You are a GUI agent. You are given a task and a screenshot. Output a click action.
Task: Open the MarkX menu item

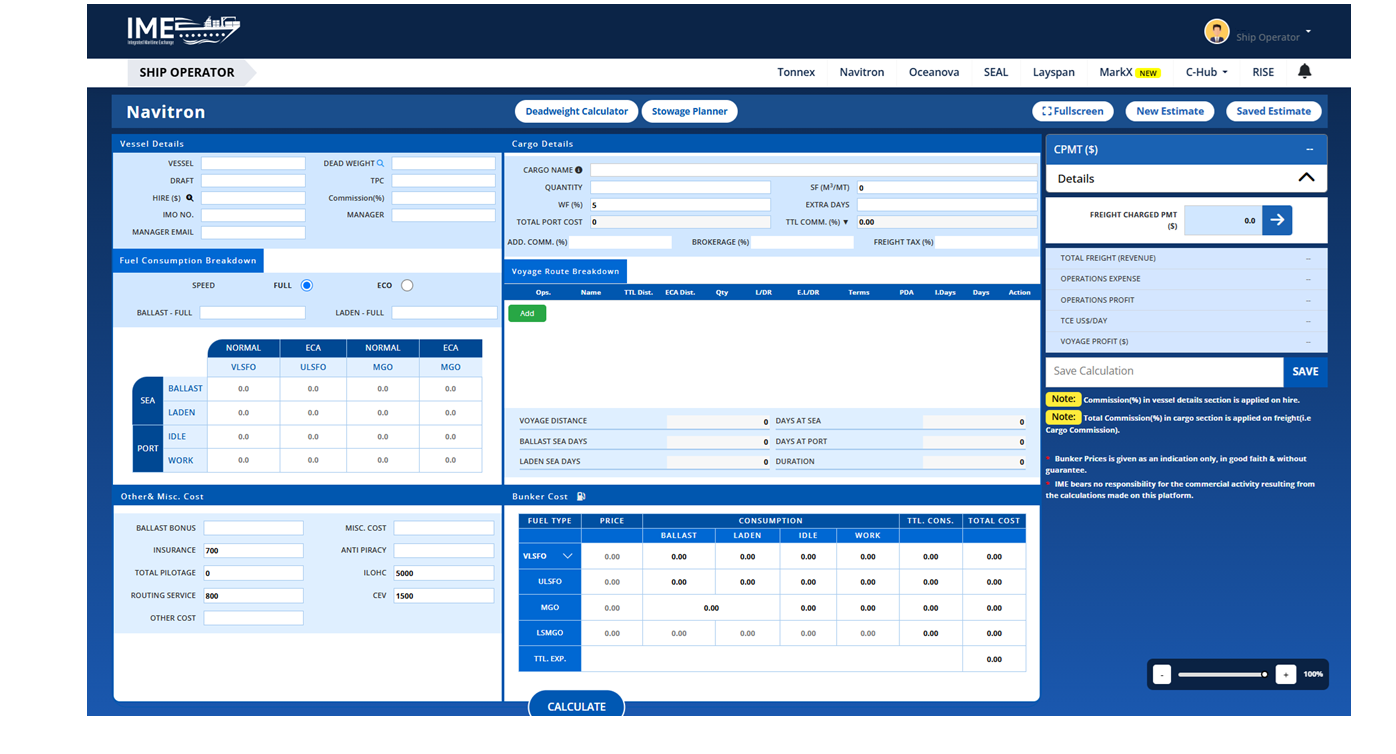1129,72
